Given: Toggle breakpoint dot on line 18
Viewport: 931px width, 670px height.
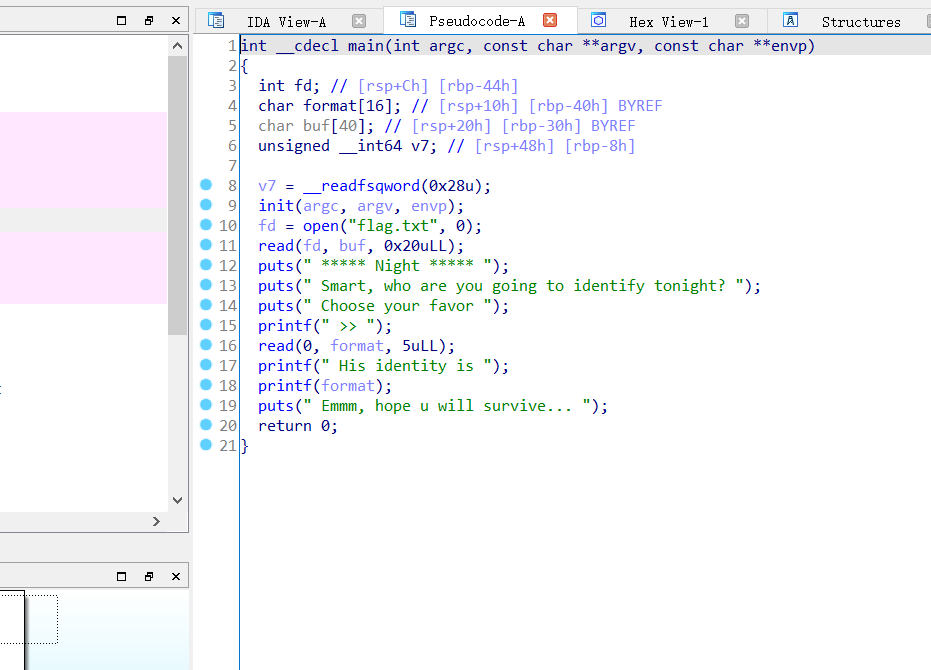Looking at the screenshot, I should [x=206, y=384].
